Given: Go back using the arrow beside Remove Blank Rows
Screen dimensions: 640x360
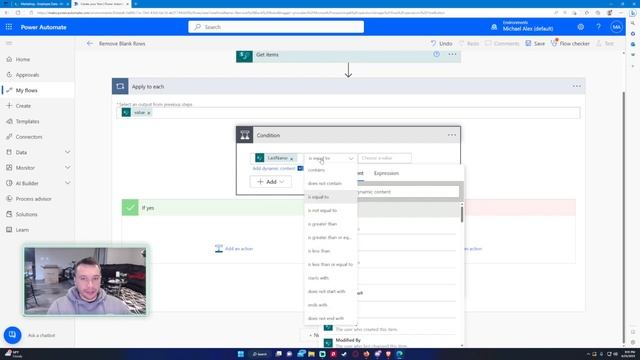Looking at the screenshot, I should tap(90, 43).
